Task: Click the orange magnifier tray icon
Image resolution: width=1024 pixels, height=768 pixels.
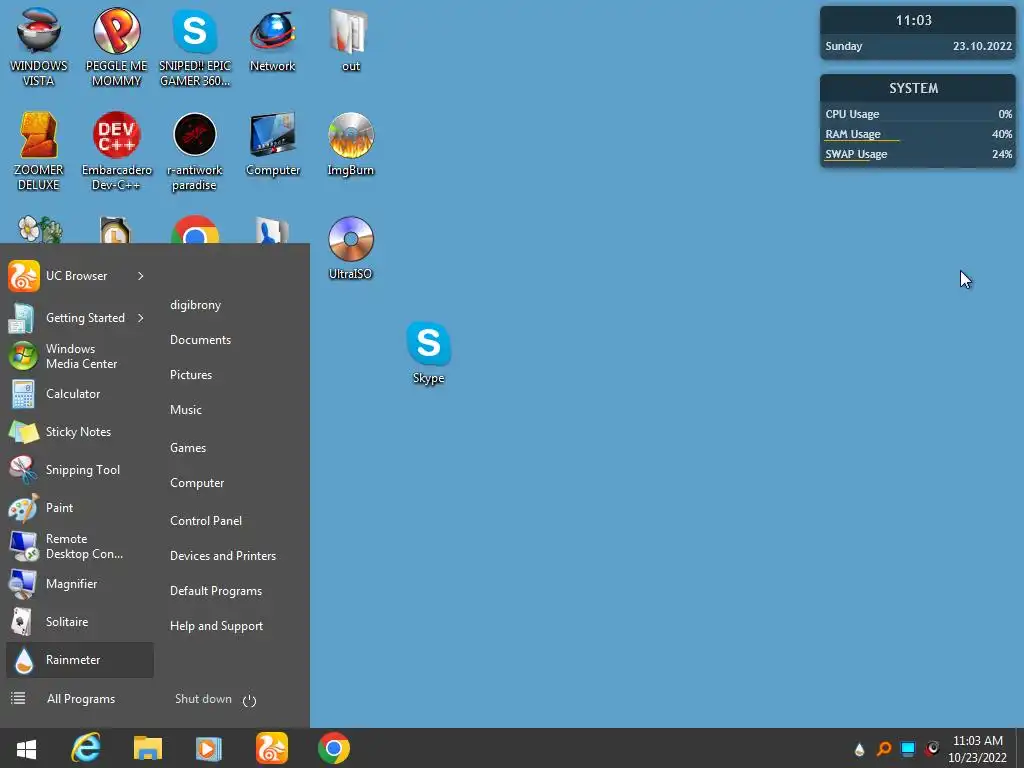Action: coord(884,748)
